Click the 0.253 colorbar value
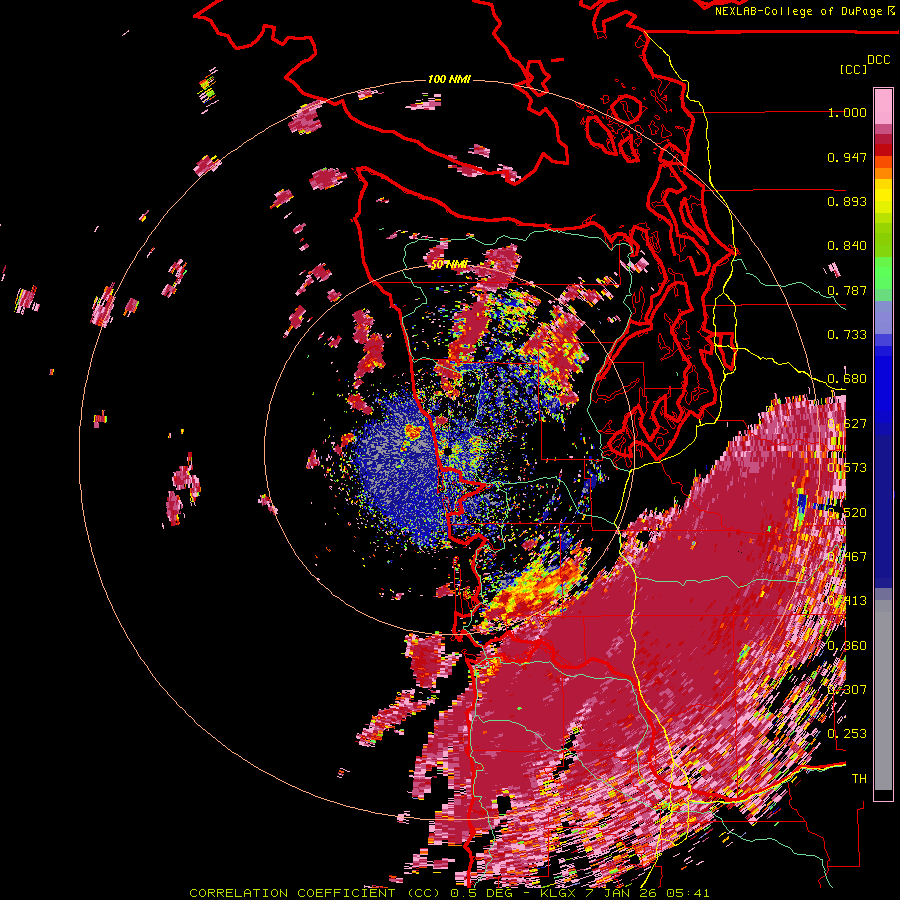Image resolution: width=900 pixels, height=900 pixels. click(847, 734)
